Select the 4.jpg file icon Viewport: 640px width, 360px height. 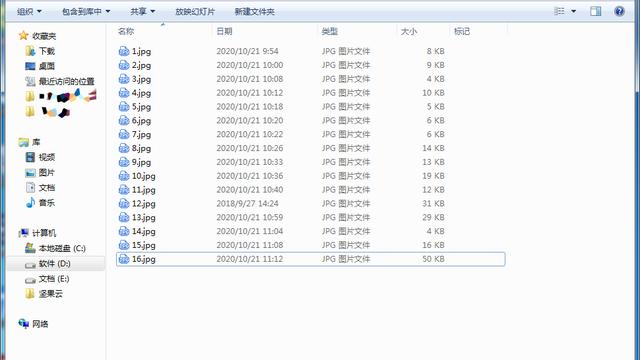pyautogui.click(x=124, y=93)
